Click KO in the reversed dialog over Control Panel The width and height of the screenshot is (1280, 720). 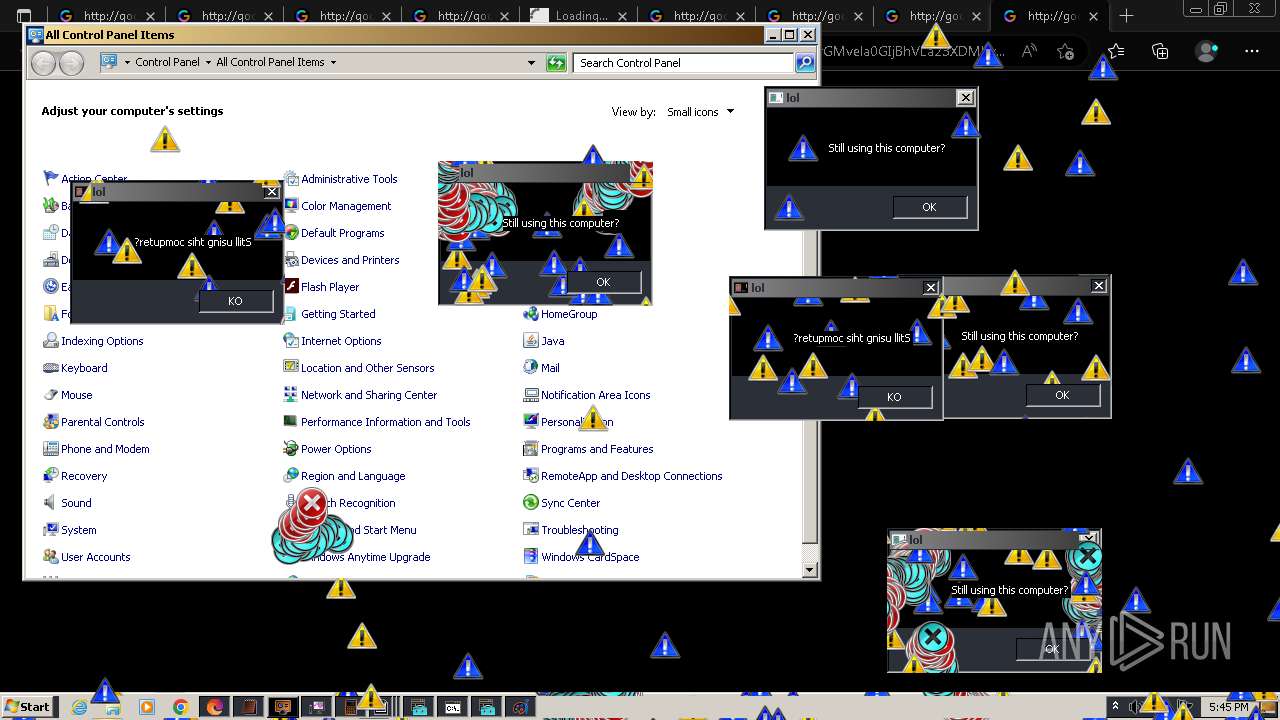point(235,301)
